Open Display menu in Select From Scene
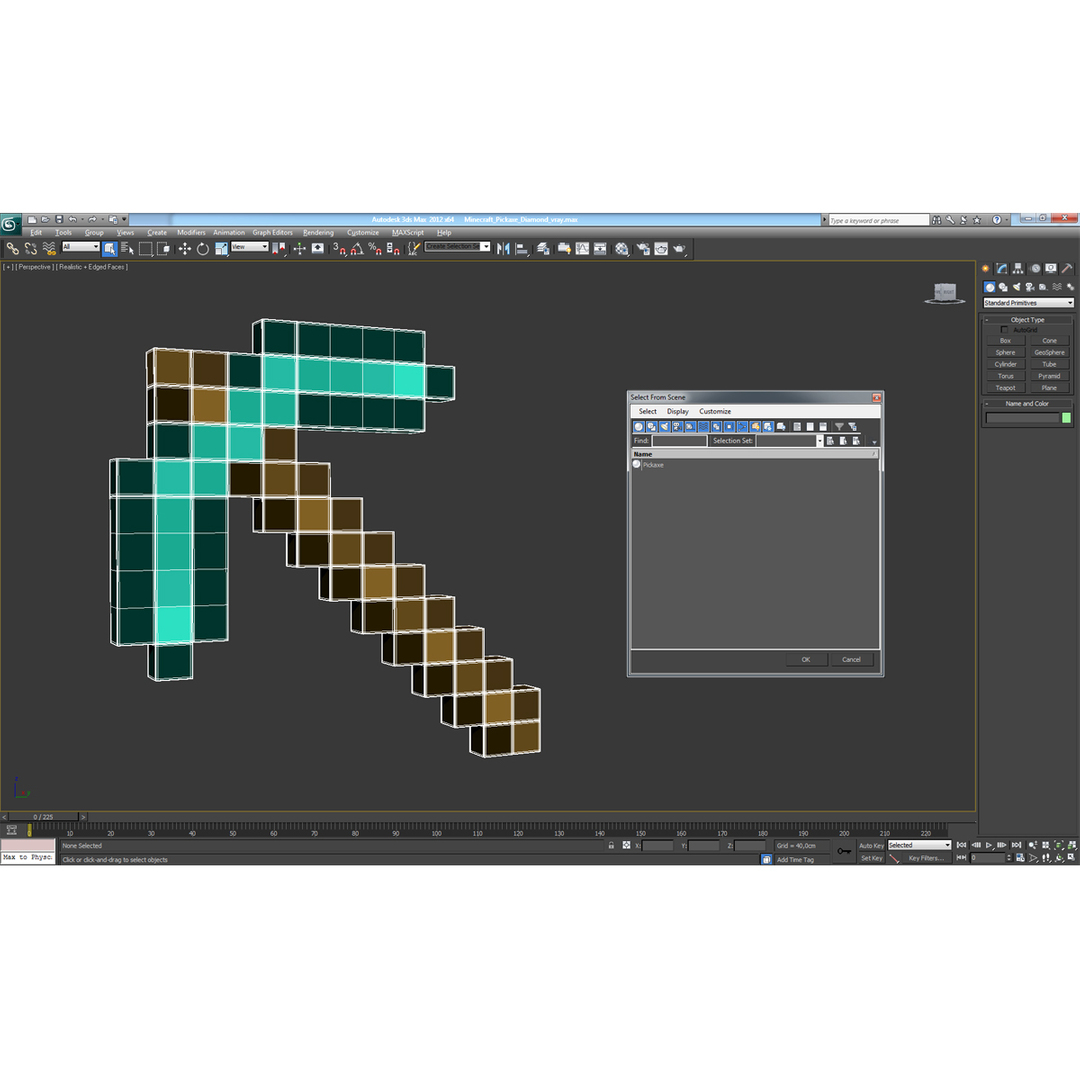 pyautogui.click(x=678, y=411)
